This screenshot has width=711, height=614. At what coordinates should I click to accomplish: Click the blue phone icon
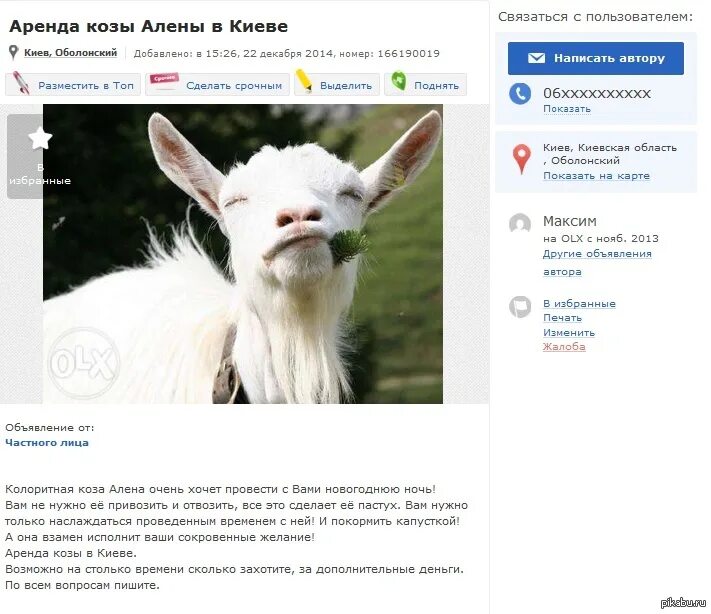(520, 94)
